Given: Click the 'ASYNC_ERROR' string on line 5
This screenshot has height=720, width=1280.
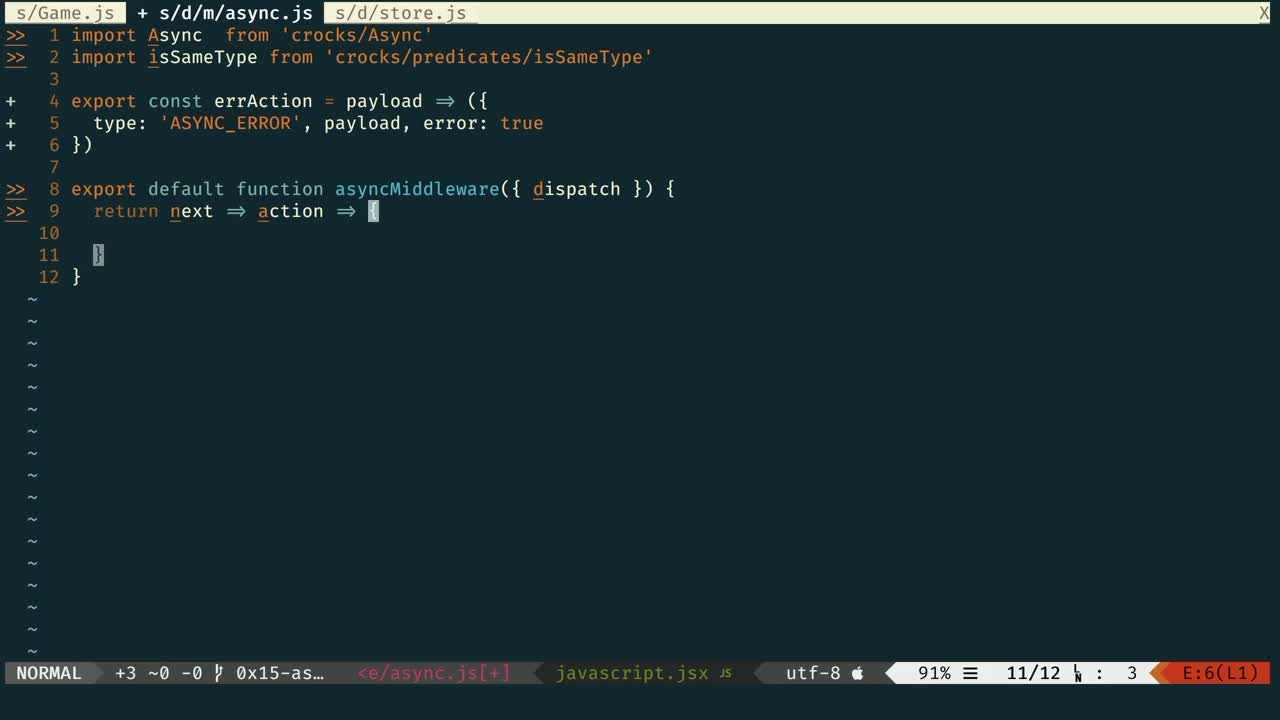Looking at the screenshot, I should click(x=230, y=123).
